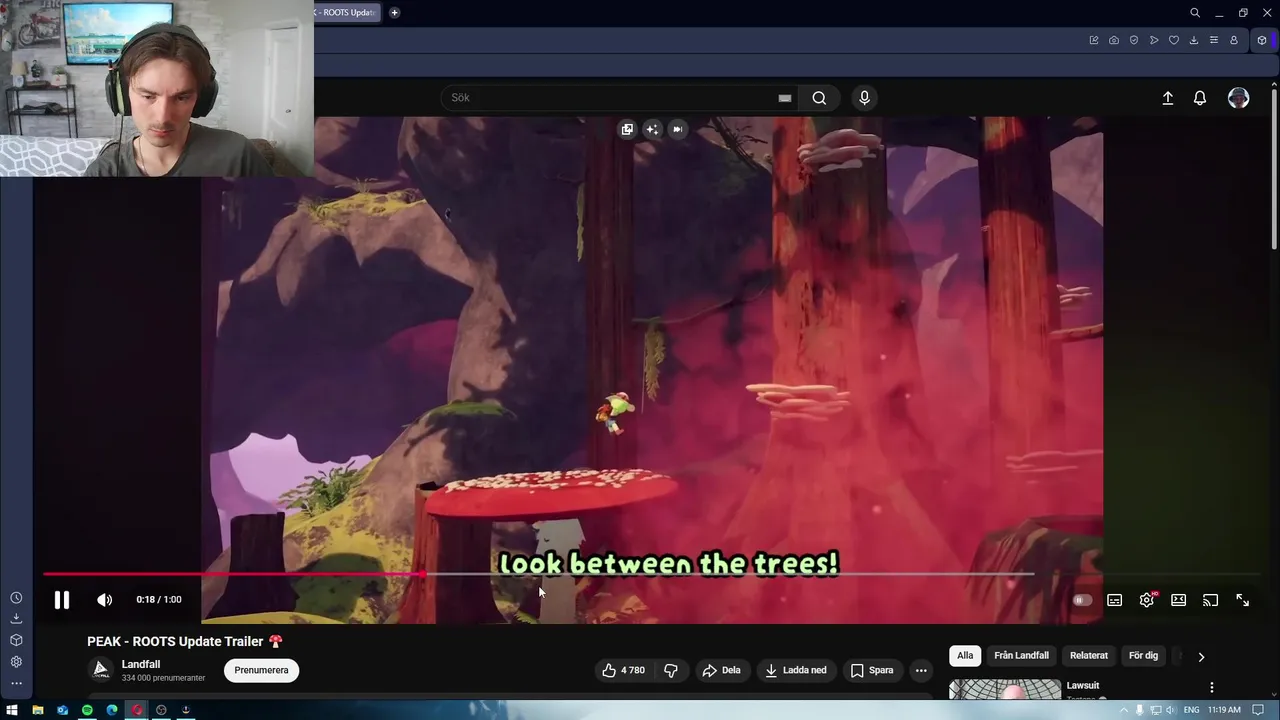Open the browser tab search magnifier
This screenshot has width=1280, height=720.
(x=1195, y=12)
